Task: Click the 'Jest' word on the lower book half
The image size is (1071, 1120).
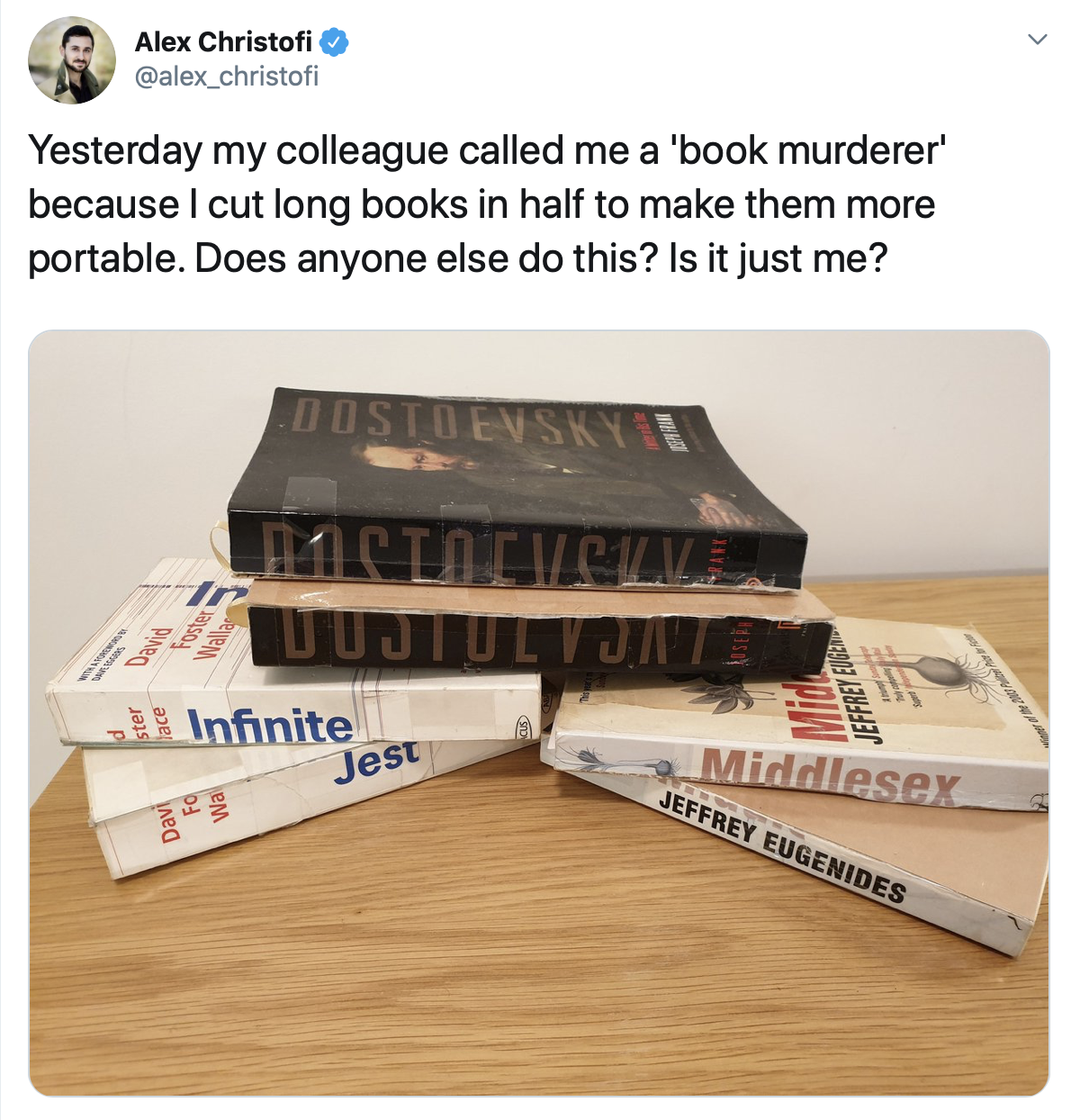Action: [376, 760]
